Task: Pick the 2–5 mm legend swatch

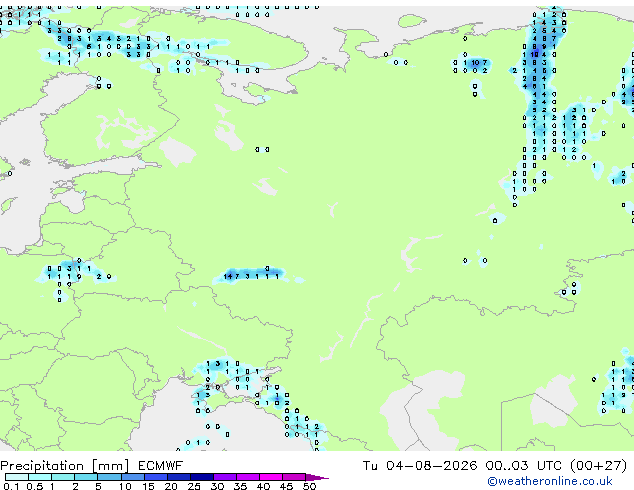Action: [86, 477]
